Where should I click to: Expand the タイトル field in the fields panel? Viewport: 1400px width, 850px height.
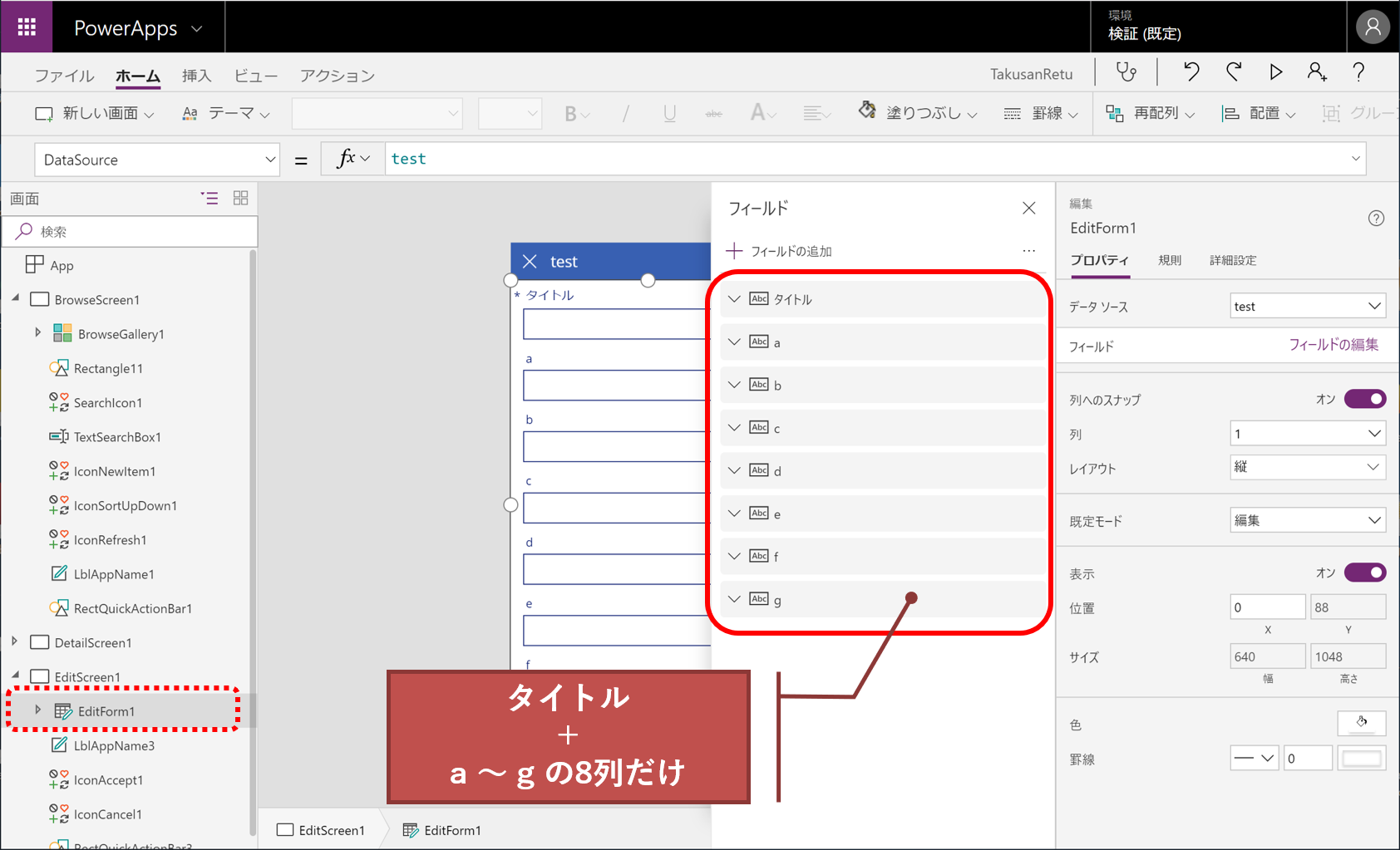coord(734,299)
